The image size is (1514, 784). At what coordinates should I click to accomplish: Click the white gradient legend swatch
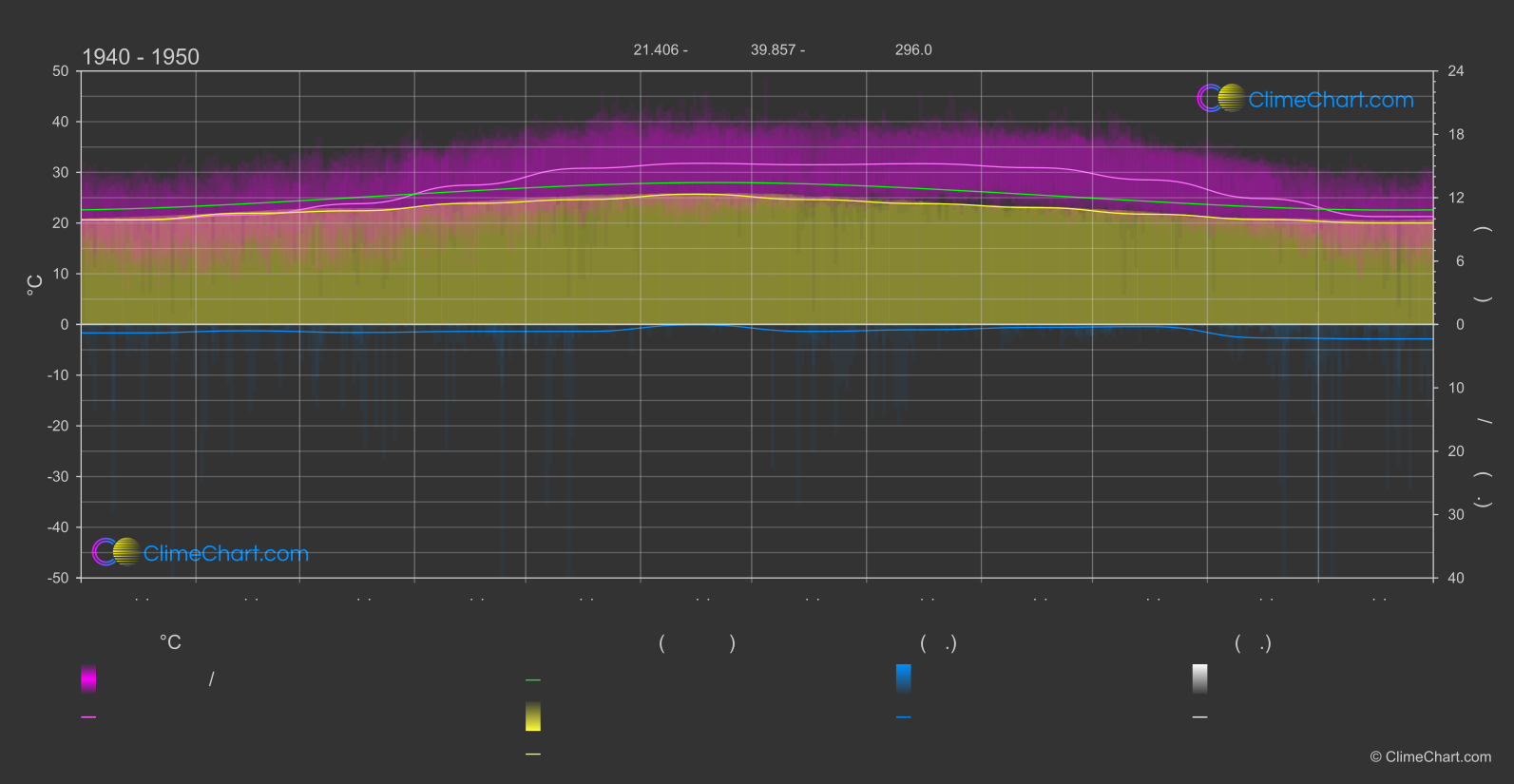[x=1200, y=679]
